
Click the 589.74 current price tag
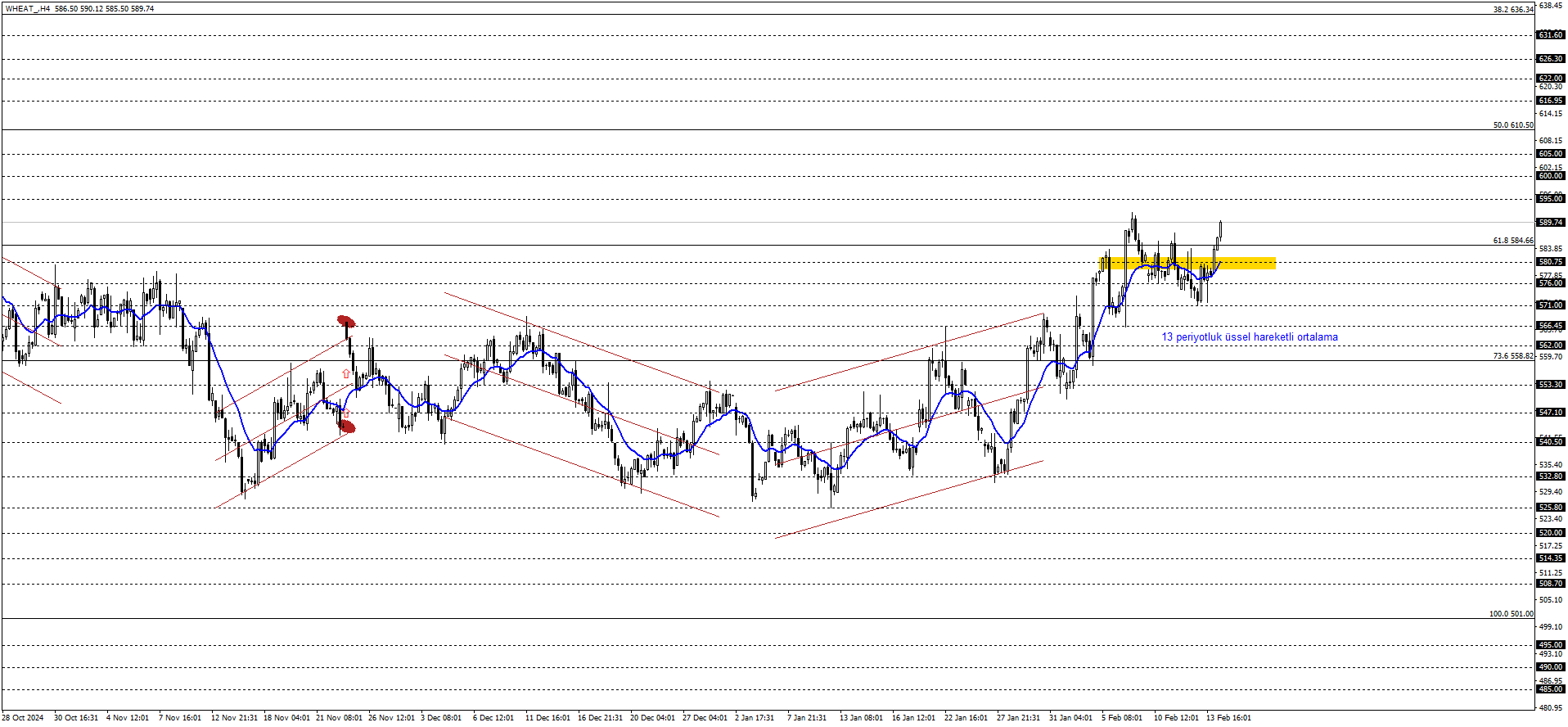1551,223
